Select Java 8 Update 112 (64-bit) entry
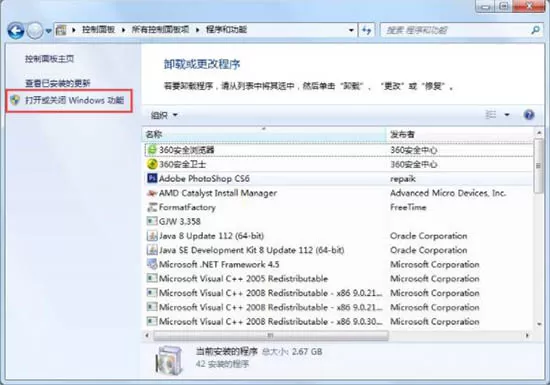 pyautogui.click(x=212, y=236)
